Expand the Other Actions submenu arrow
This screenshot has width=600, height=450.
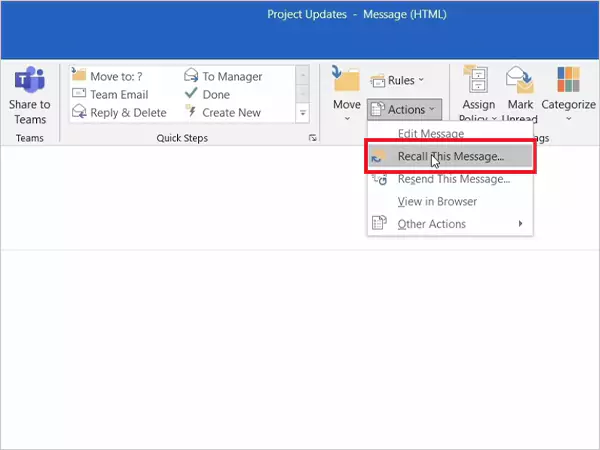520,223
